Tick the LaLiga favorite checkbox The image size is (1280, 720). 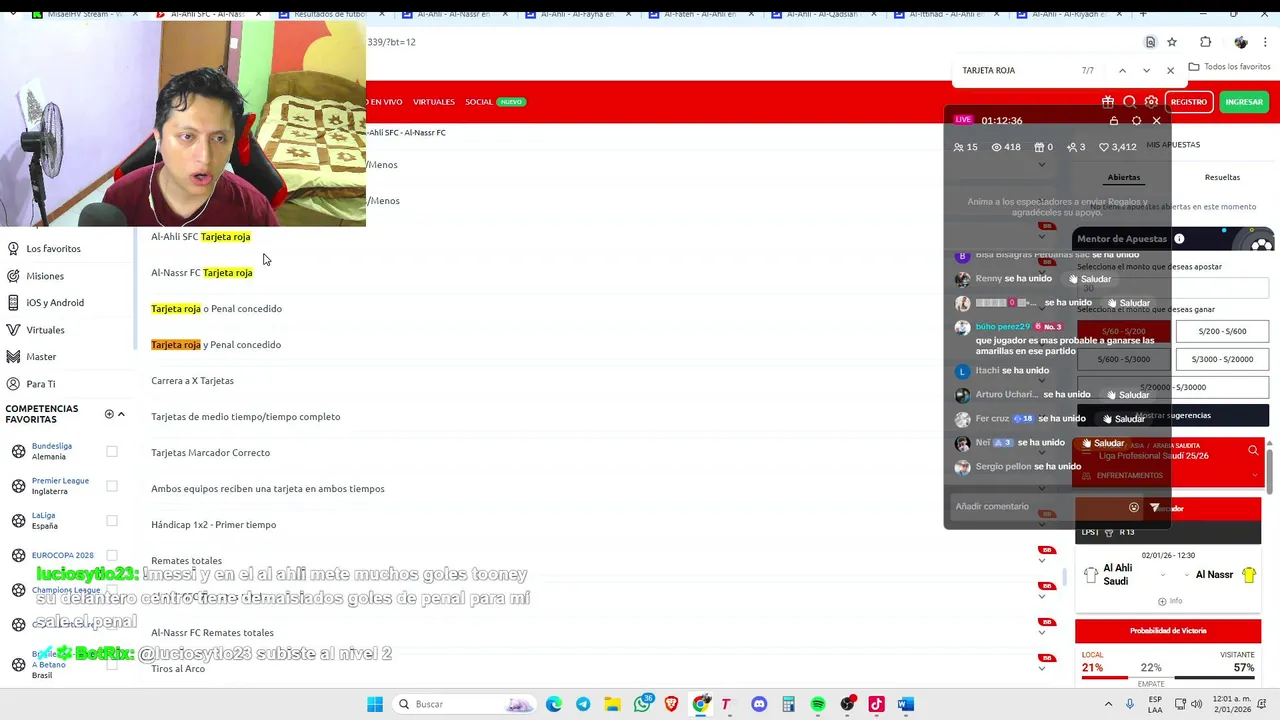click(112, 521)
